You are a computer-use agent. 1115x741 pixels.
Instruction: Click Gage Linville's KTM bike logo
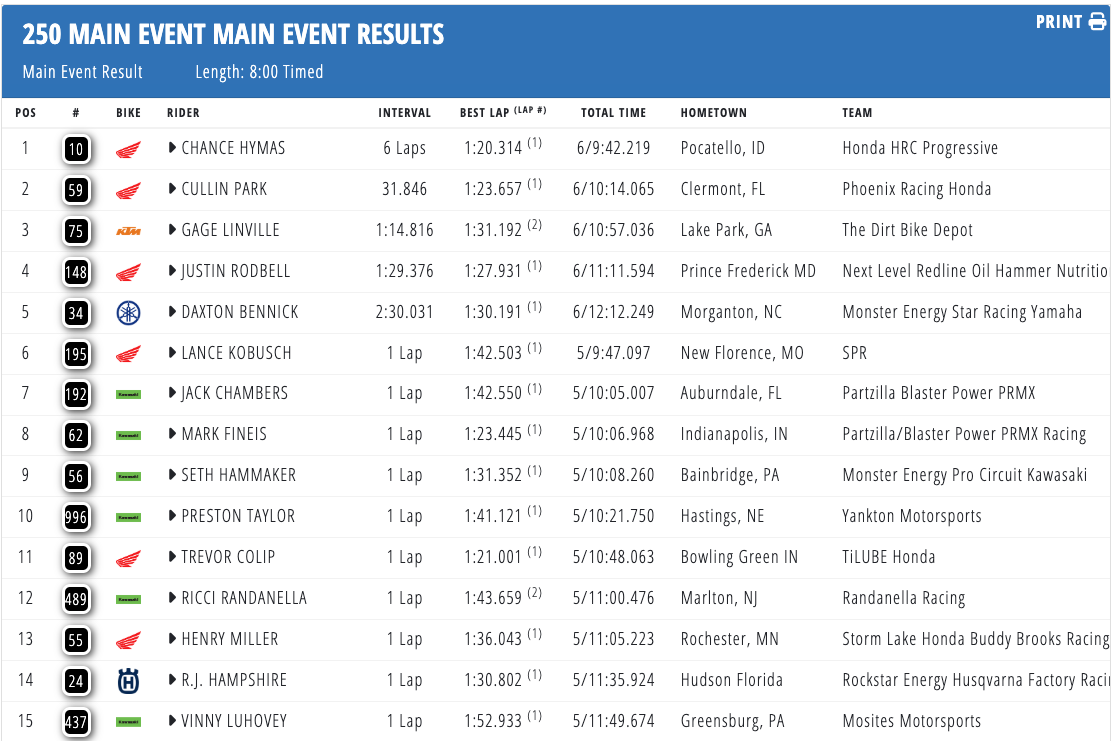128,231
